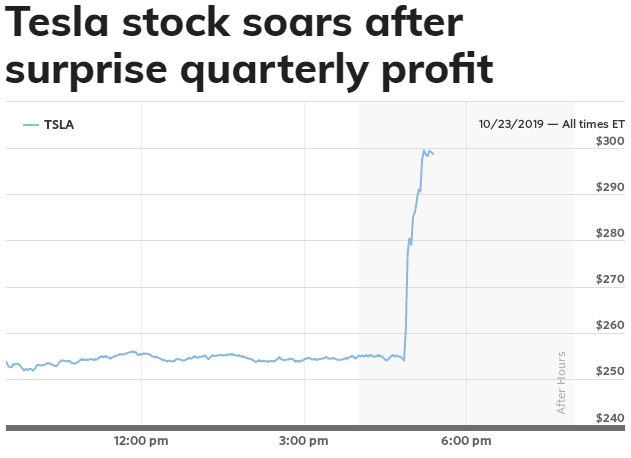Click the $280 price axis label
631x458 pixels.
tap(609, 233)
